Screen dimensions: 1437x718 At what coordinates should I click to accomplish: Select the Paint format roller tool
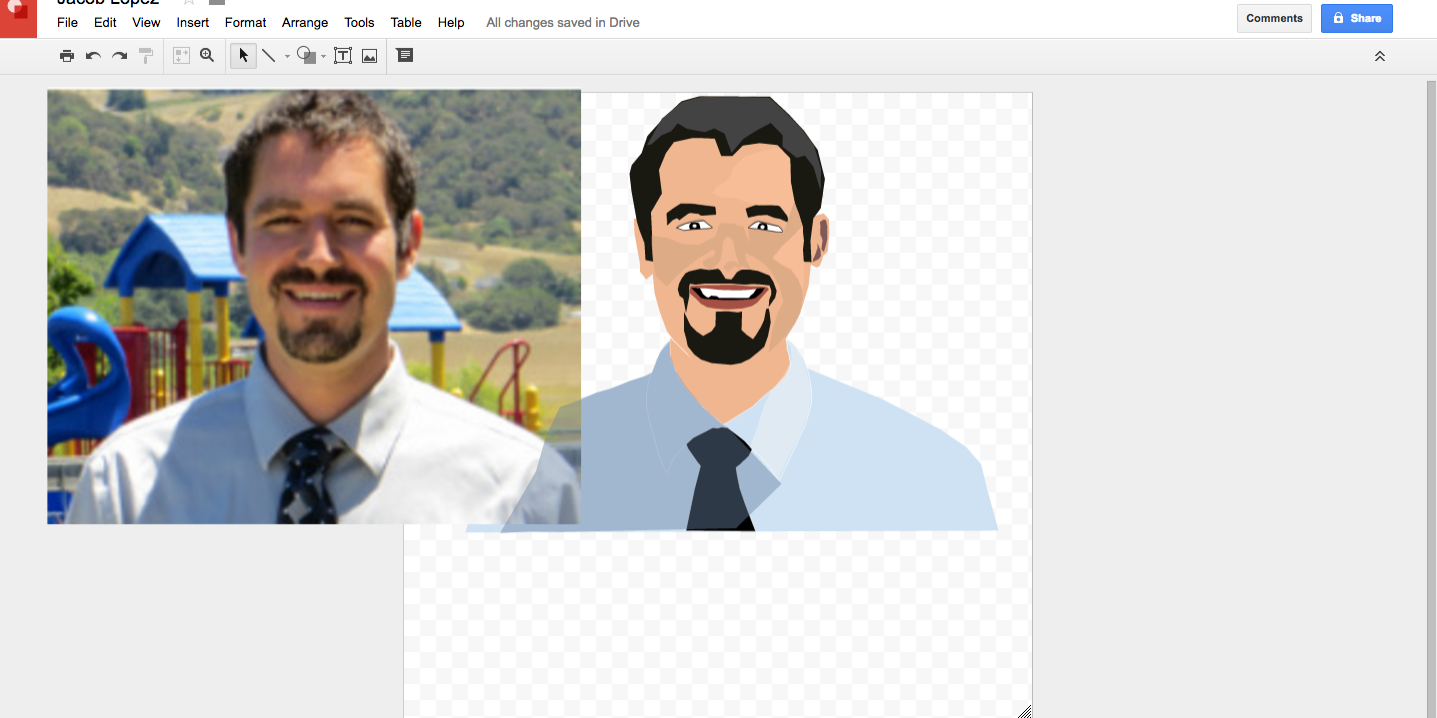coord(146,56)
